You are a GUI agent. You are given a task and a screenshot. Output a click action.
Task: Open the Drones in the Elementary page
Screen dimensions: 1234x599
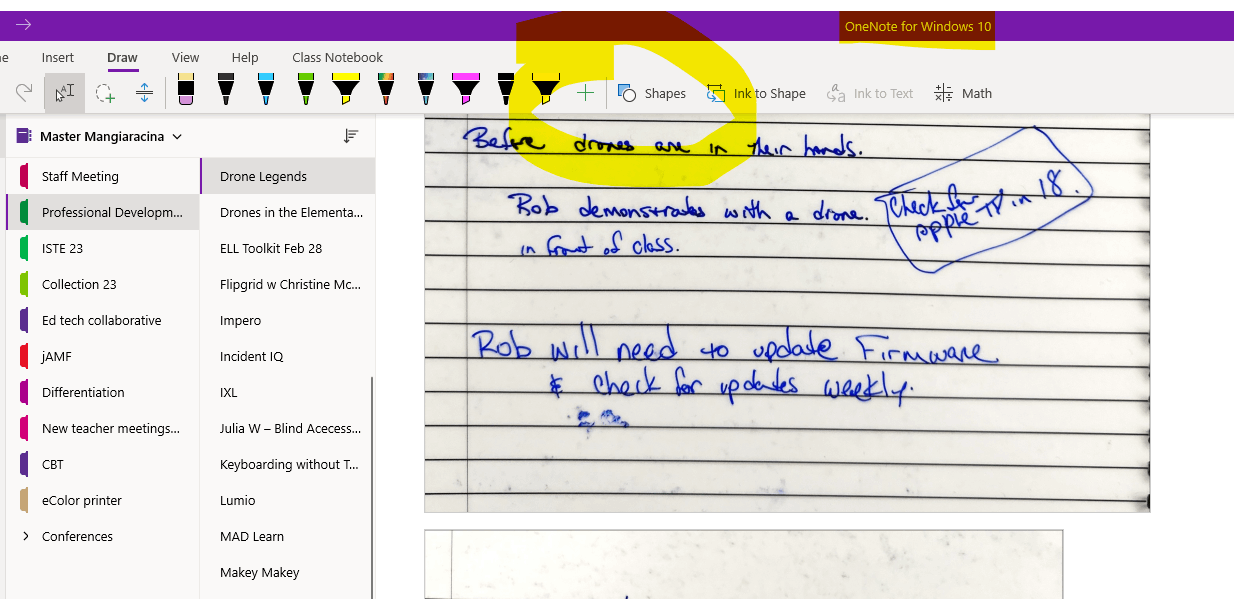pos(287,212)
